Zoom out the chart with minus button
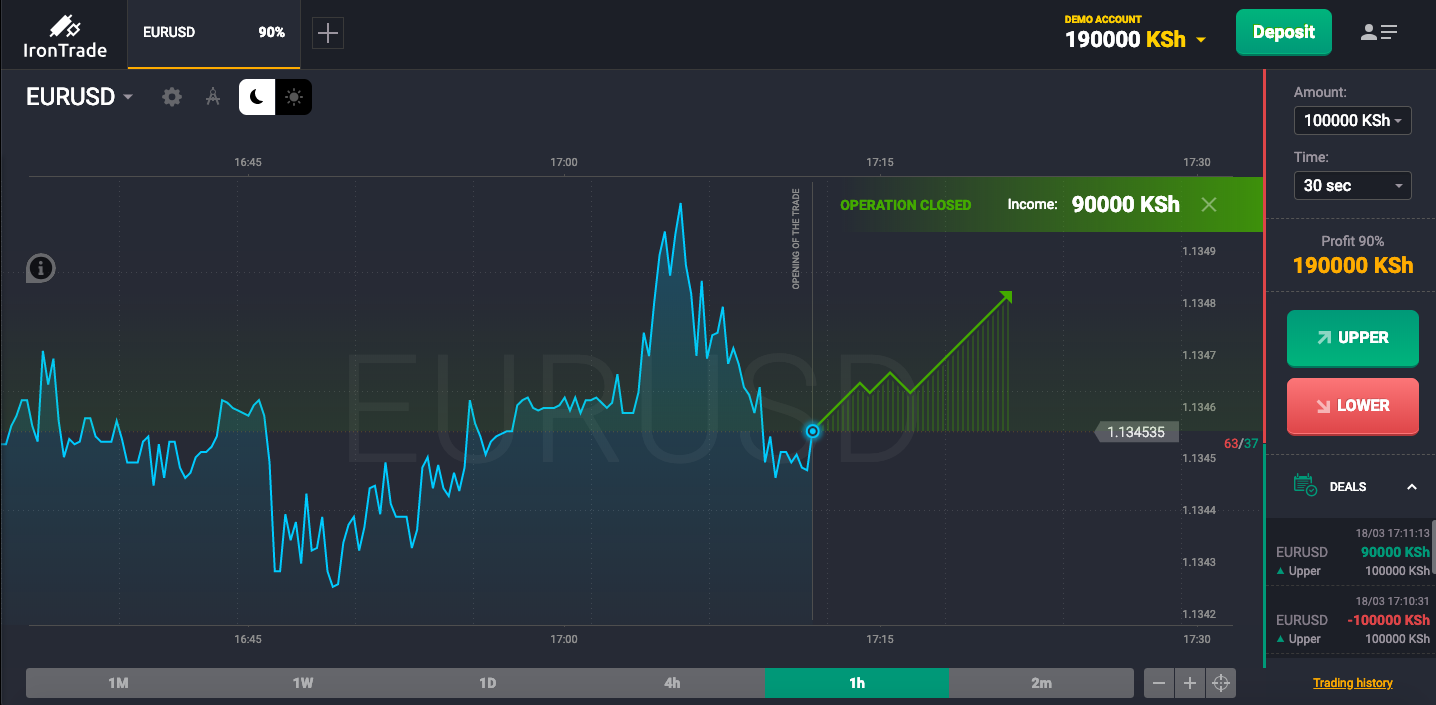This screenshot has height=705, width=1436. (x=1159, y=683)
